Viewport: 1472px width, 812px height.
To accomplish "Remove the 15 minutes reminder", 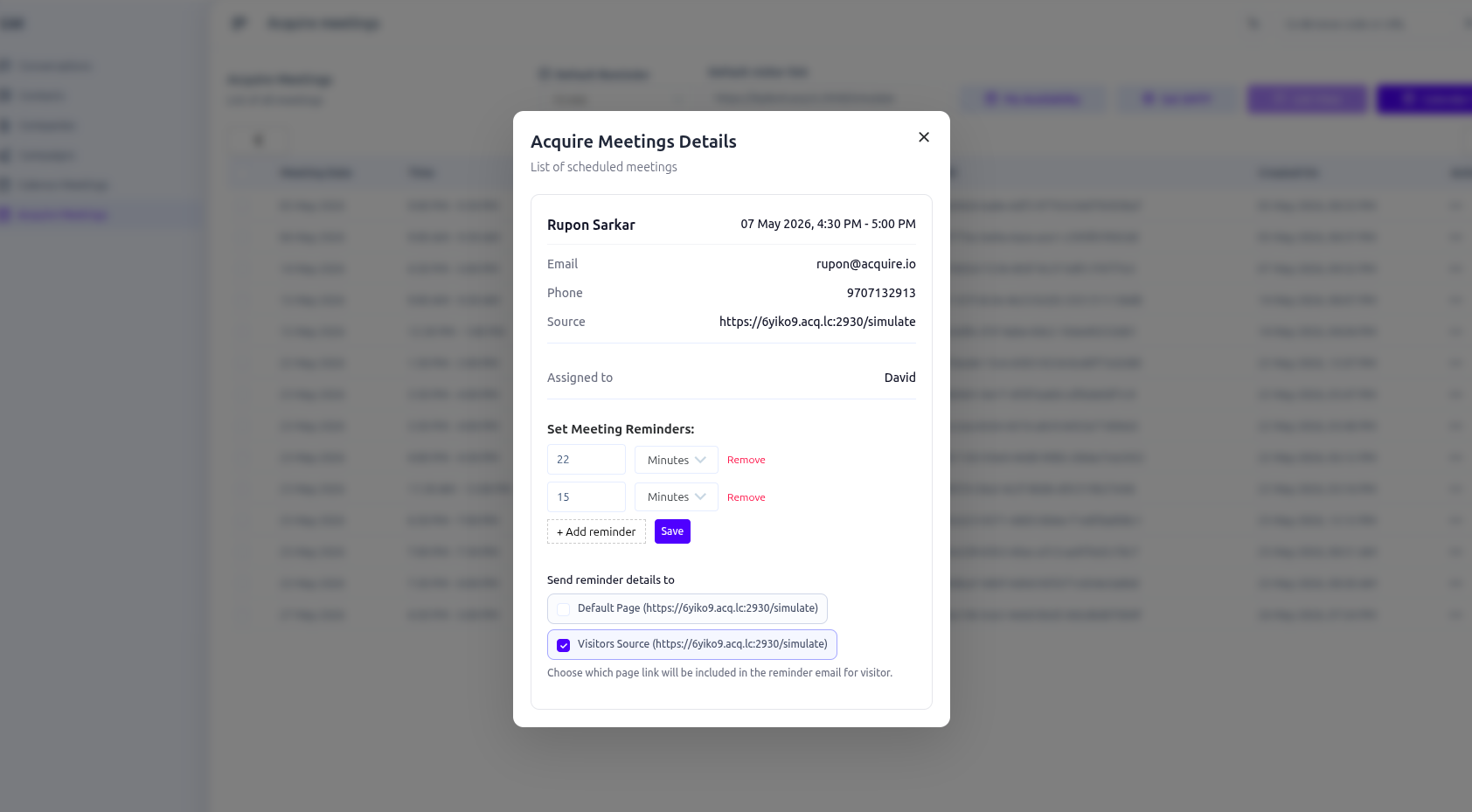I will coord(746,497).
